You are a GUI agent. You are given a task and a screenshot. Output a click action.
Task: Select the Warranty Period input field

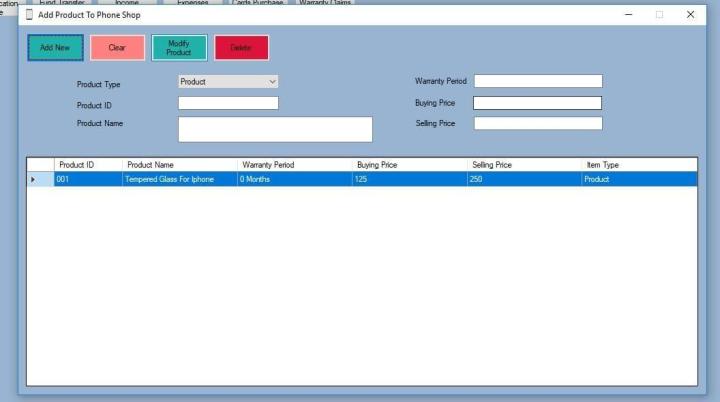tap(538, 82)
